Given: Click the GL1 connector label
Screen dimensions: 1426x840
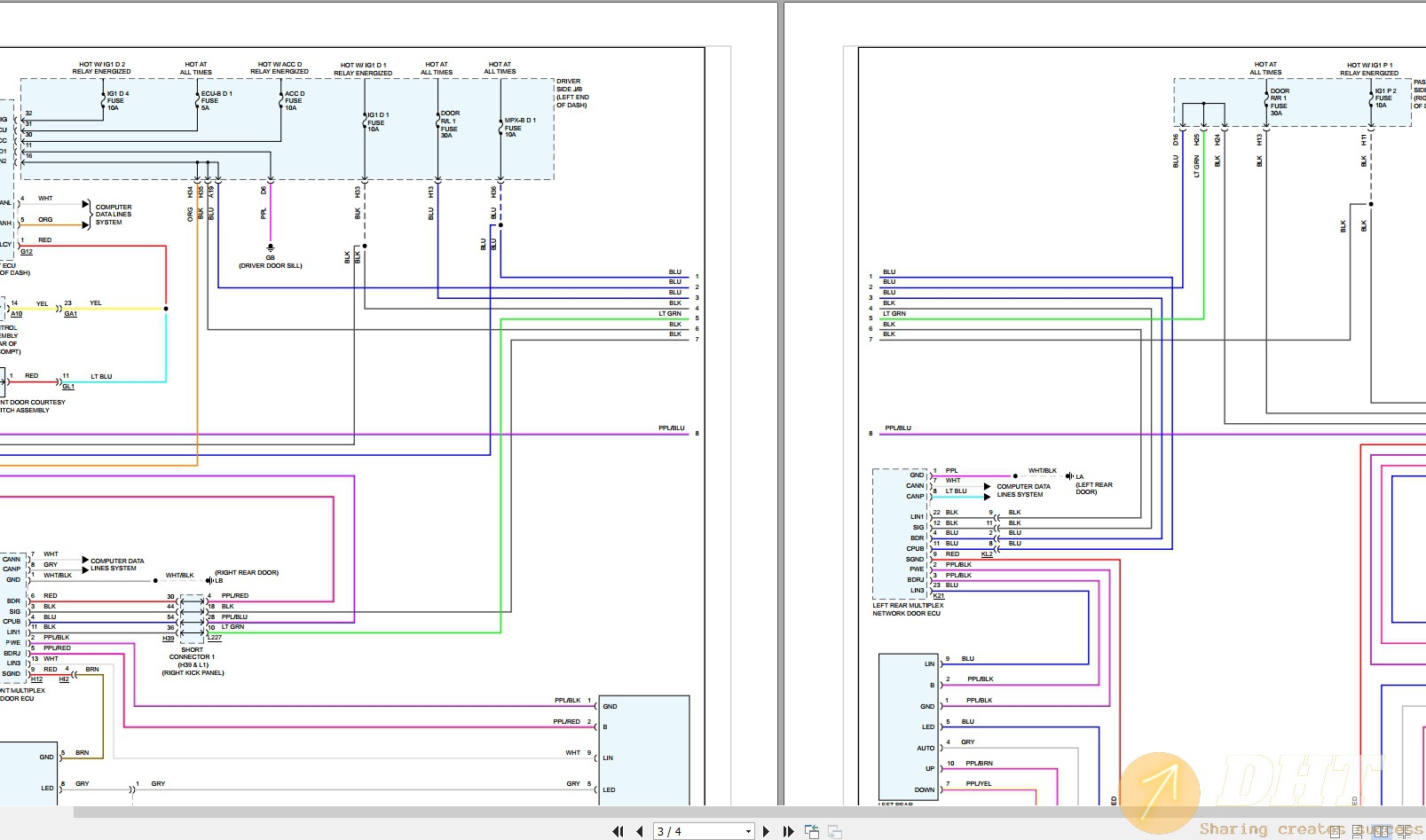Looking at the screenshot, I should click(x=68, y=386).
